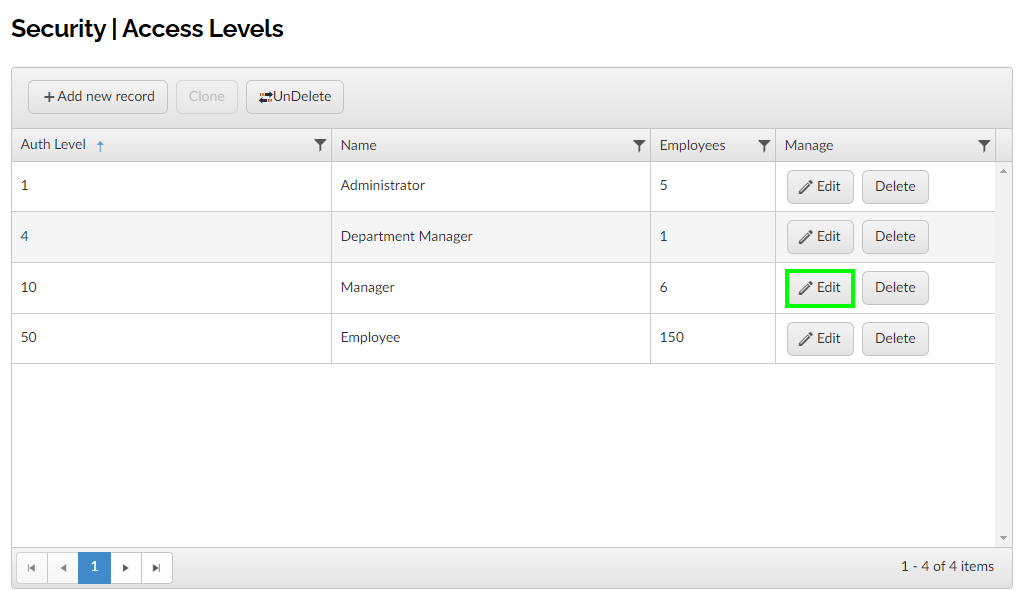1026x605 pixels.
Task: Edit the Manager access level
Action: tap(820, 288)
